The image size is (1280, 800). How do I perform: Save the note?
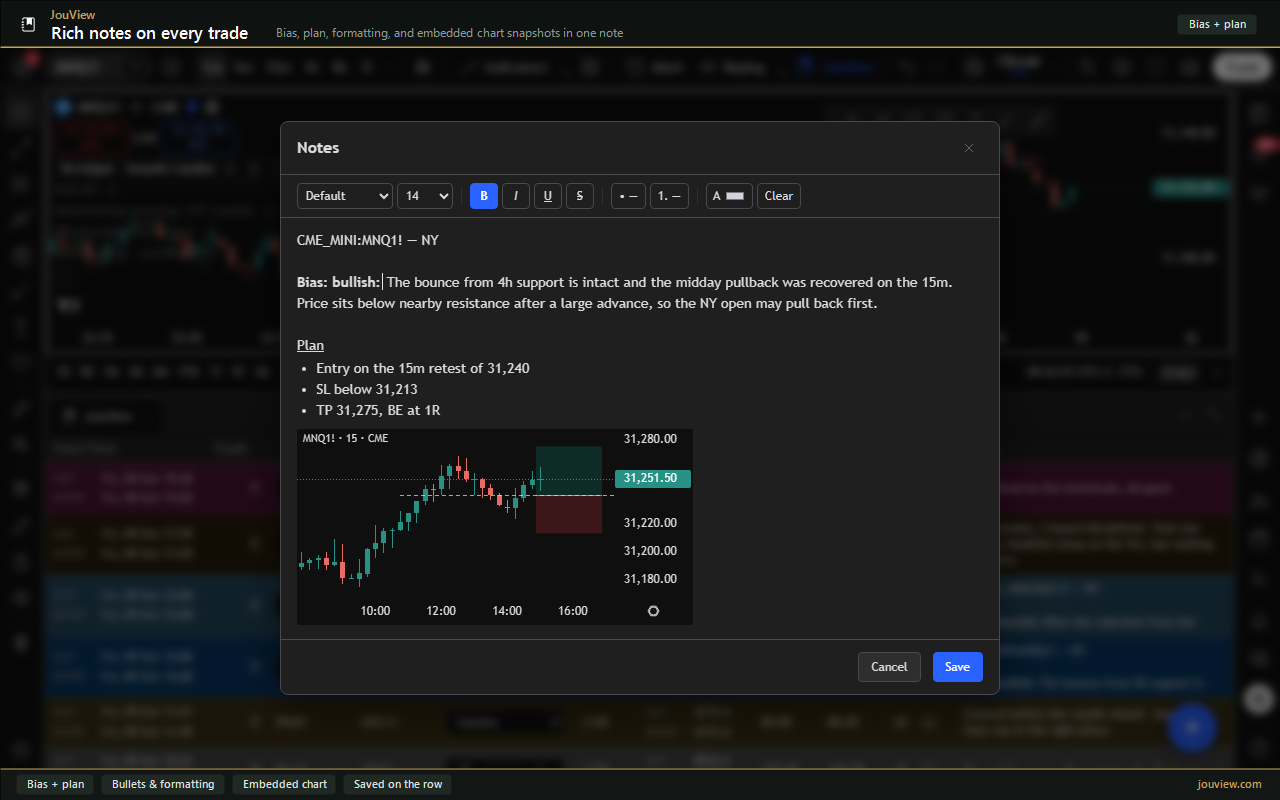pyautogui.click(x=958, y=667)
